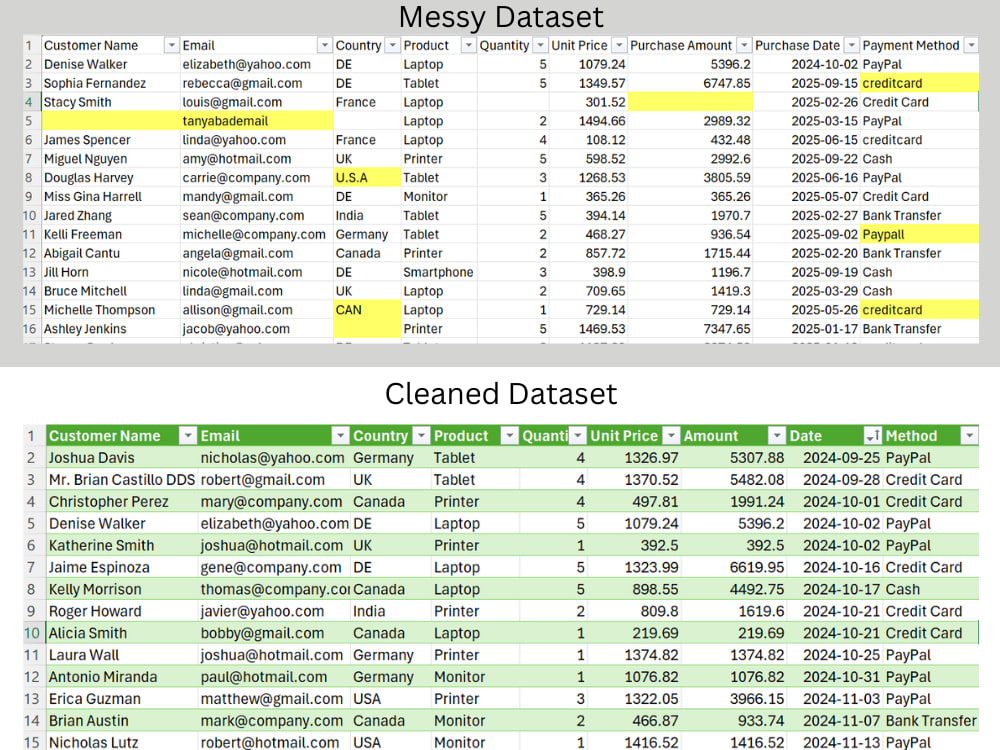The width and height of the screenshot is (1000, 750).
Task: Select '2025-02-27' purchase date cell
Action: point(806,216)
